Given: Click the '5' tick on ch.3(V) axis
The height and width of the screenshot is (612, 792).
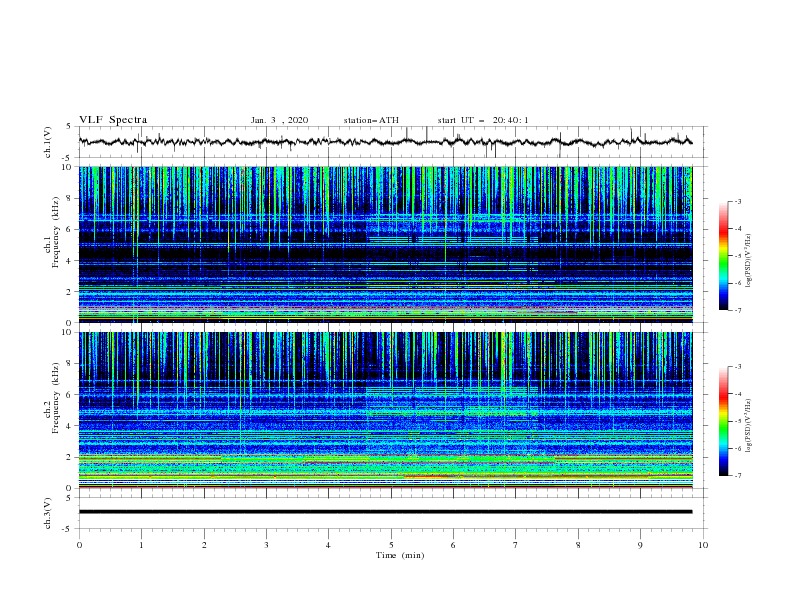Looking at the screenshot, I should click(70, 498).
